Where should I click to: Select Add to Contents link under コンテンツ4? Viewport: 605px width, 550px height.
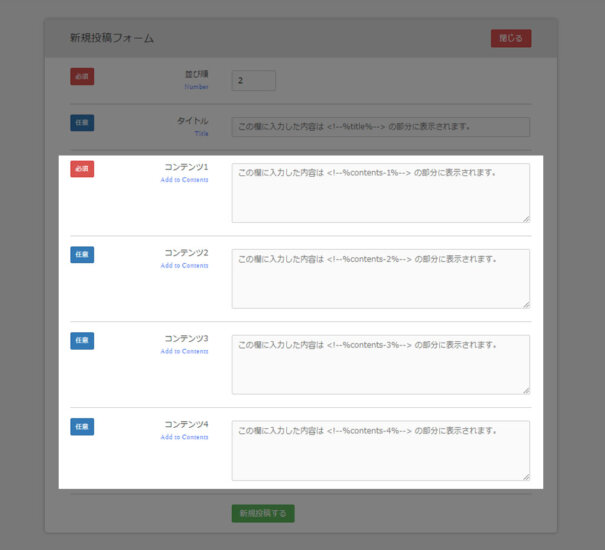click(184, 437)
